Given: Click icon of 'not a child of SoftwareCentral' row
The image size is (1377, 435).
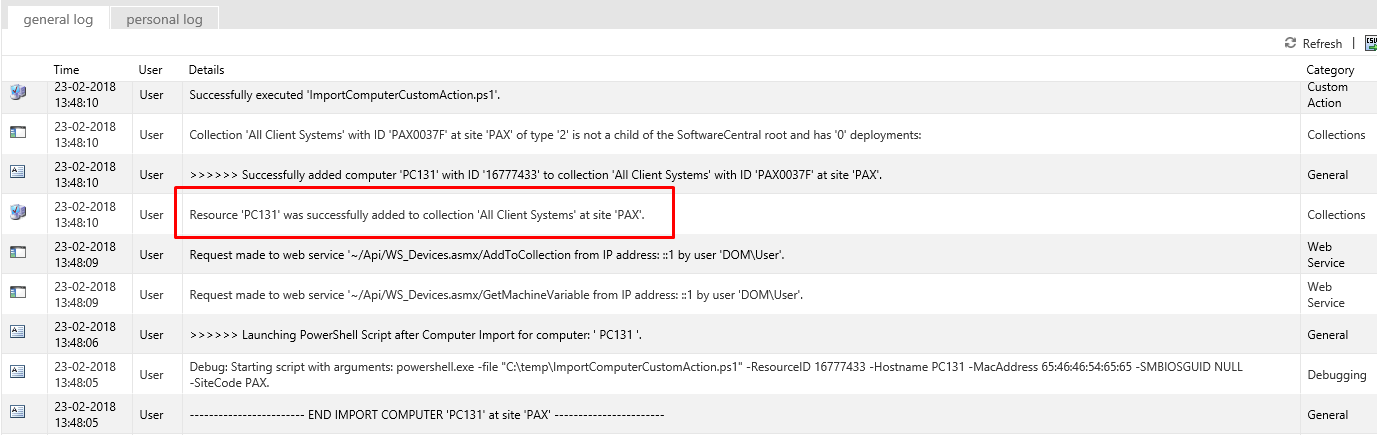Looking at the screenshot, I should tap(17, 132).
